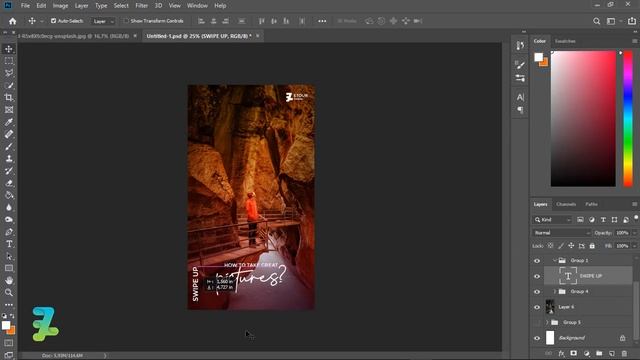640x360 pixels.
Task: Select the Hand tool
Action: click(9, 280)
